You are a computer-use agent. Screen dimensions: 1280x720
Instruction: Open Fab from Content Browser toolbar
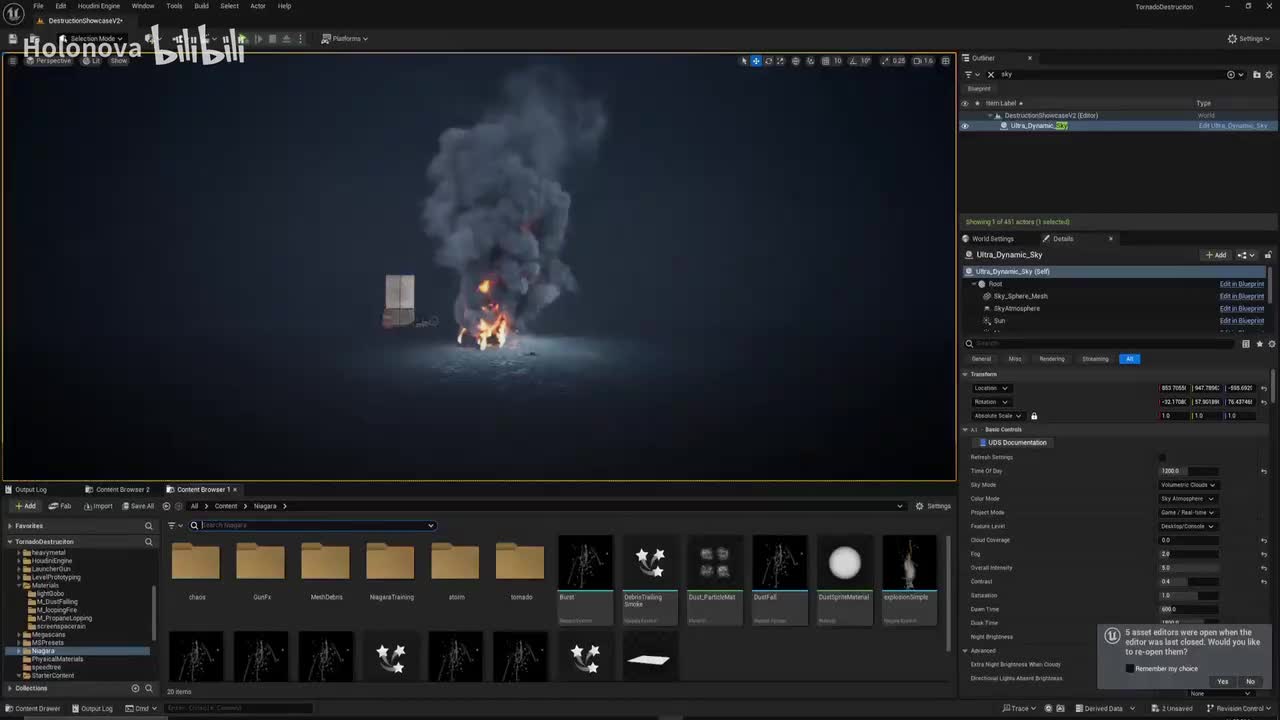[x=60, y=506]
